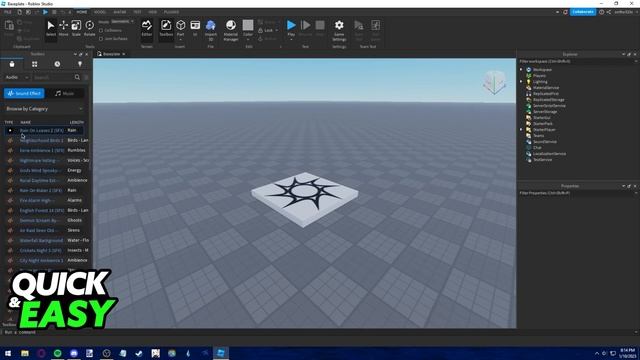Click the Filter workspace field in Explorer
The height and width of the screenshot is (360, 640).
click(x=577, y=61)
